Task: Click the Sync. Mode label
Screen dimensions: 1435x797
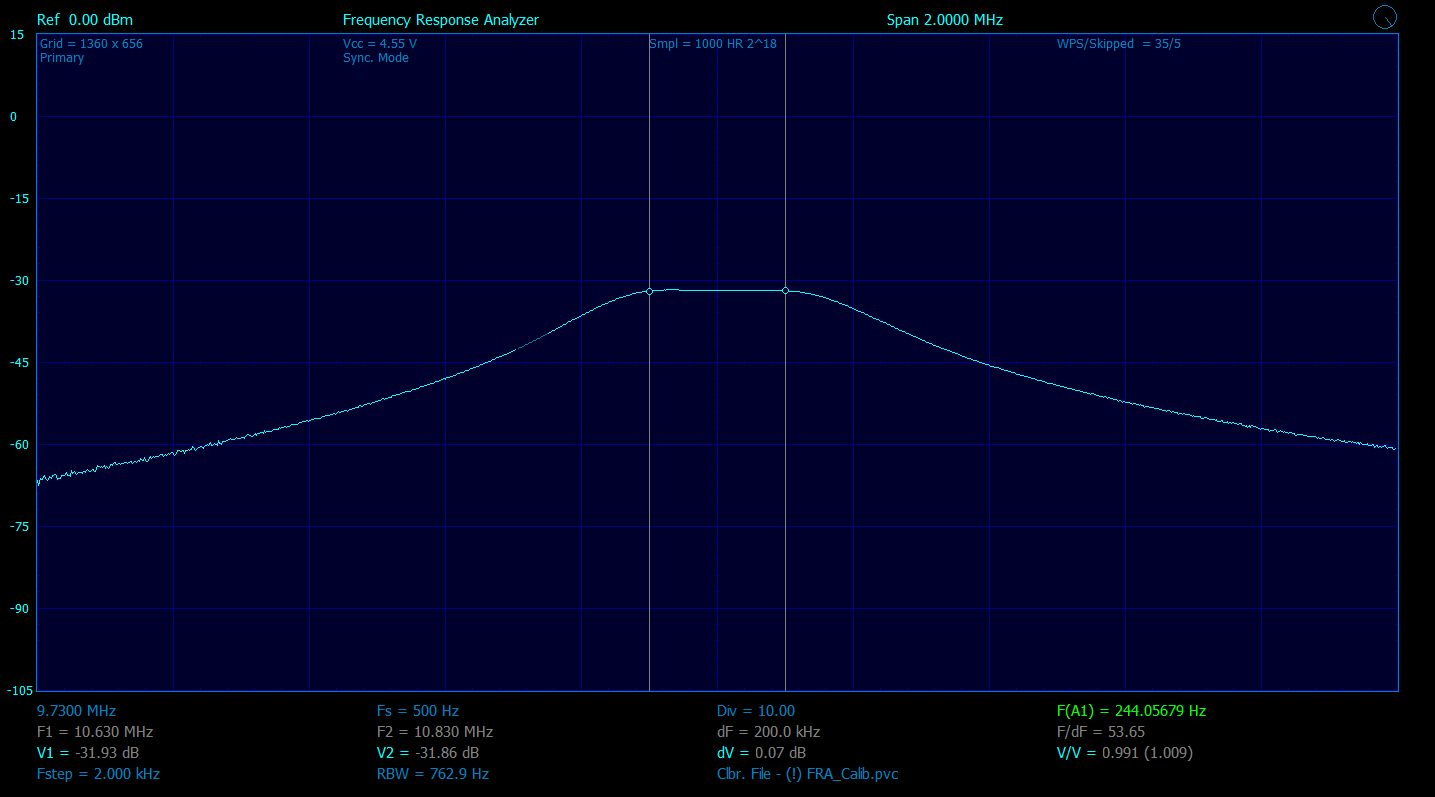Action: (x=376, y=58)
